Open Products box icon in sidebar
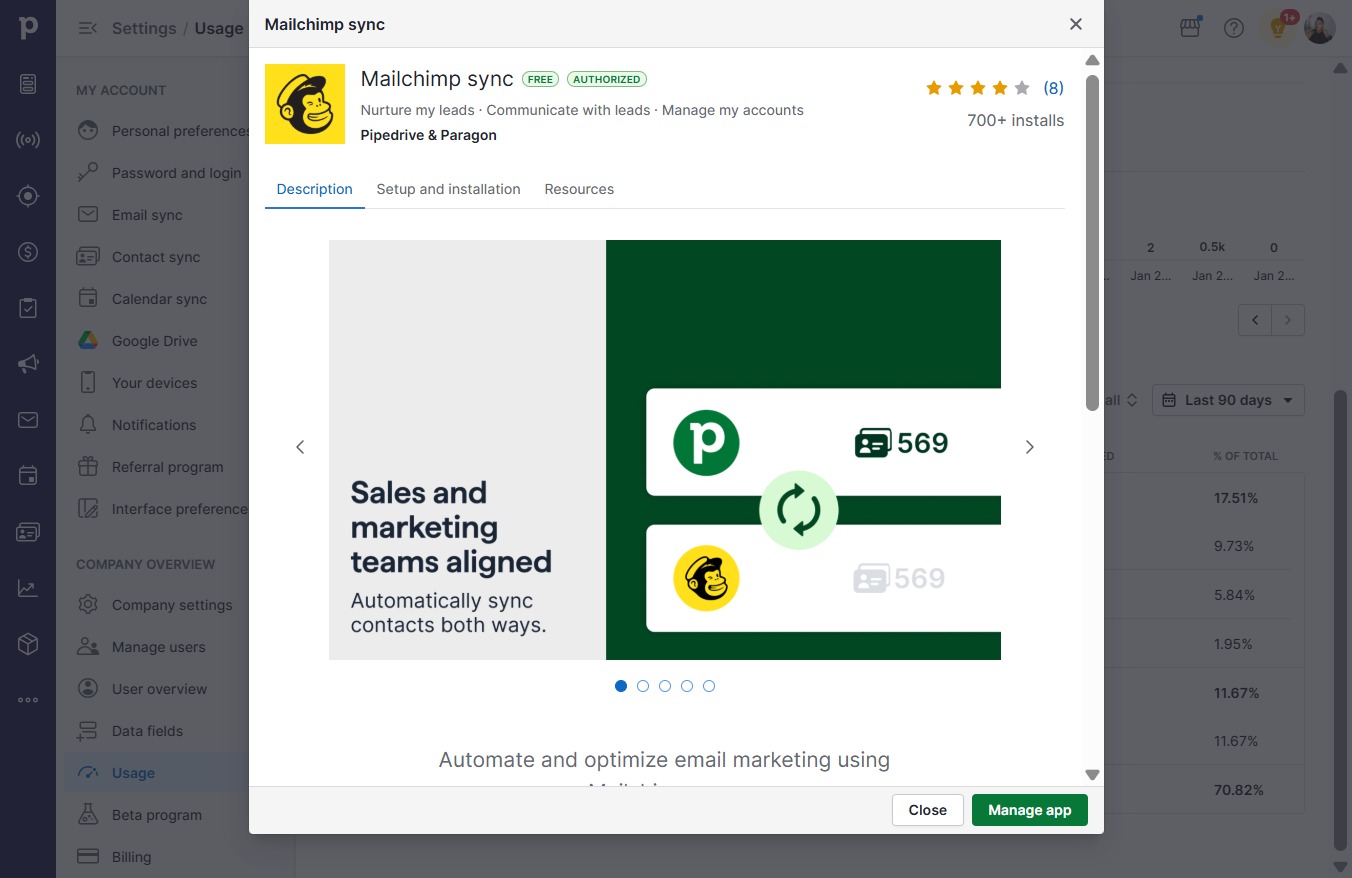Screen dimensions: 1352x878 tap(28, 644)
